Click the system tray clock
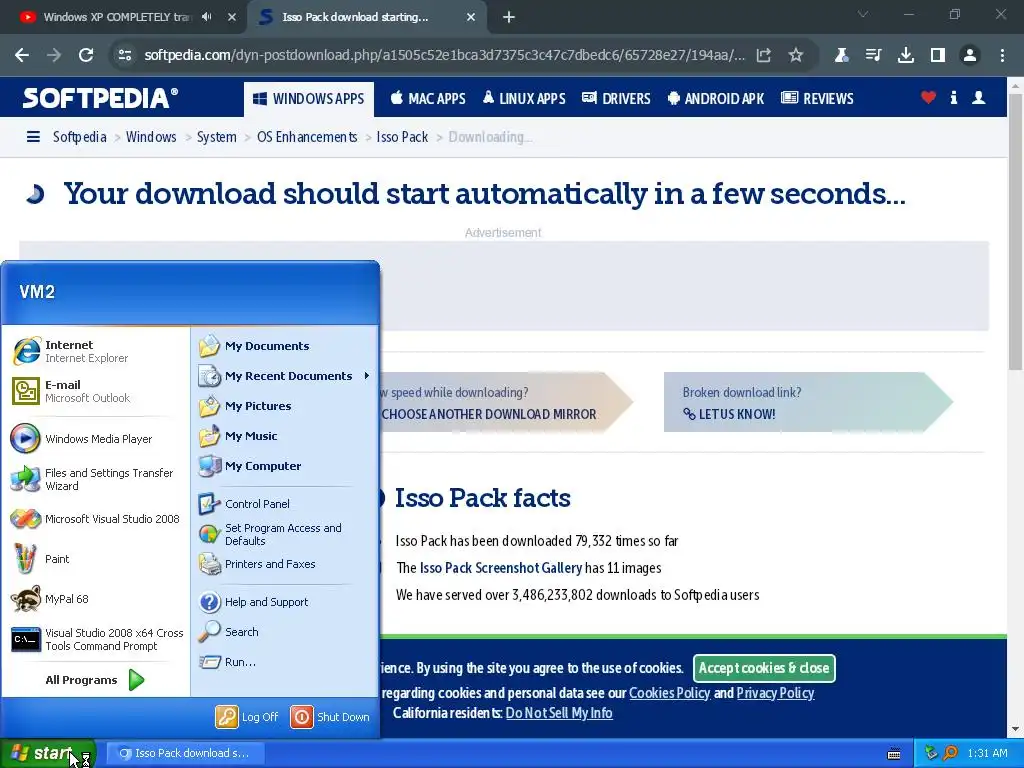The height and width of the screenshot is (768, 1024). [x=987, y=753]
